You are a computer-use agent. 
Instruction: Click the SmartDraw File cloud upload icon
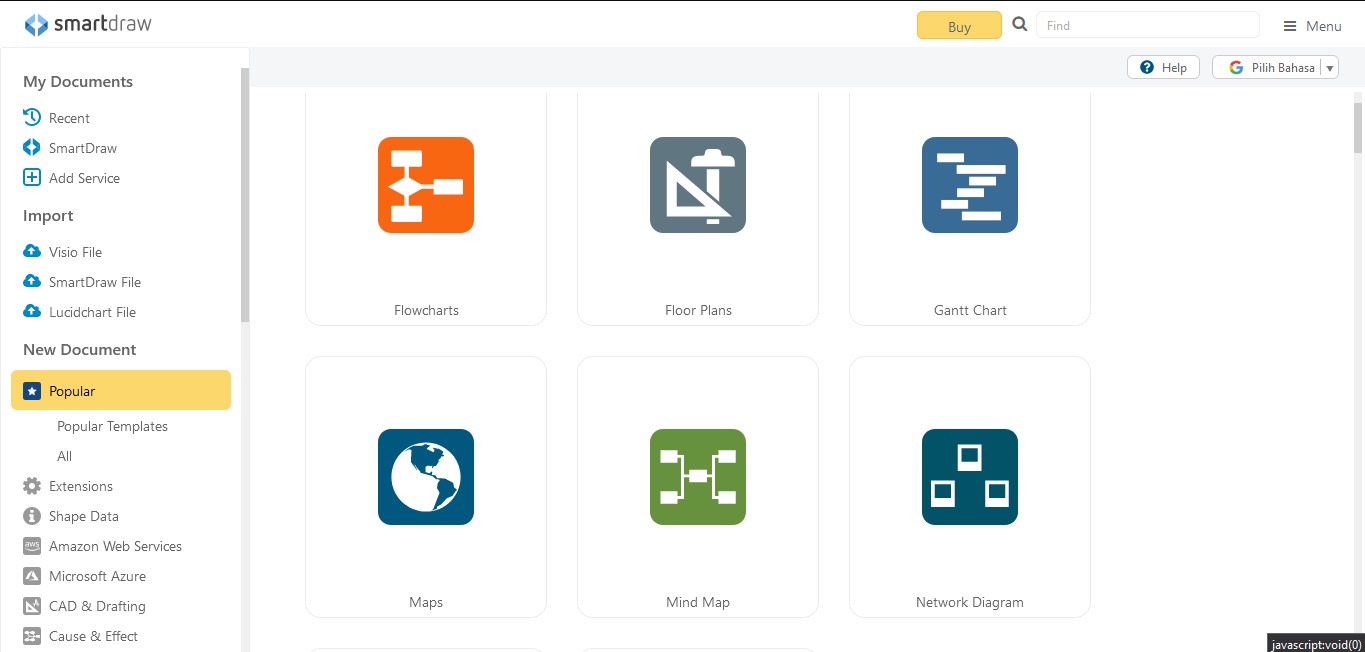pos(32,281)
